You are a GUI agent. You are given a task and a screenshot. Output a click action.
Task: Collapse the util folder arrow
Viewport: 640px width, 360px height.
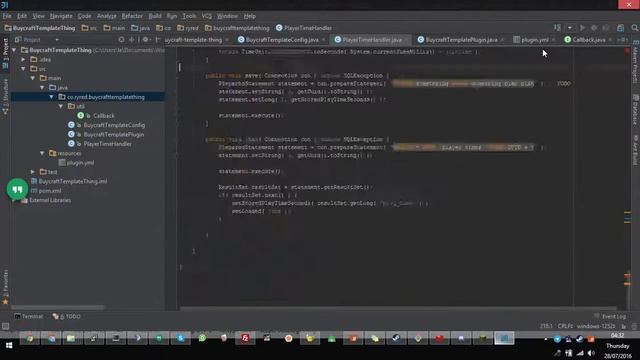click(61, 106)
